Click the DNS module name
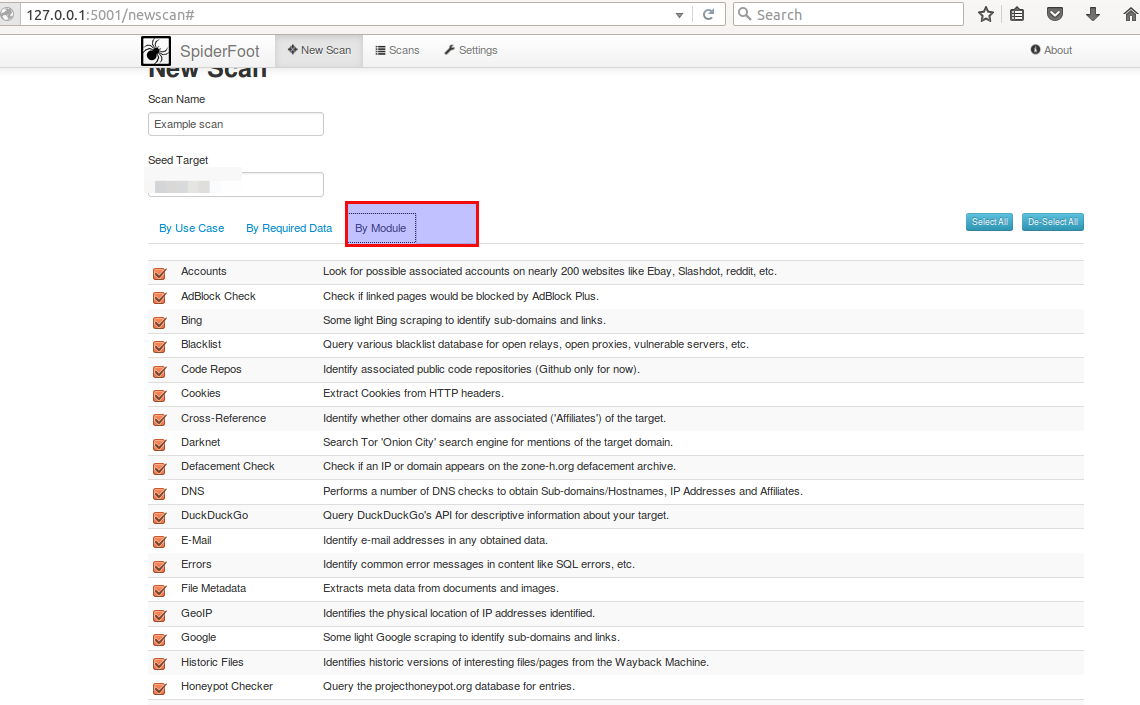This screenshot has height=705, width=1140. 193,491
